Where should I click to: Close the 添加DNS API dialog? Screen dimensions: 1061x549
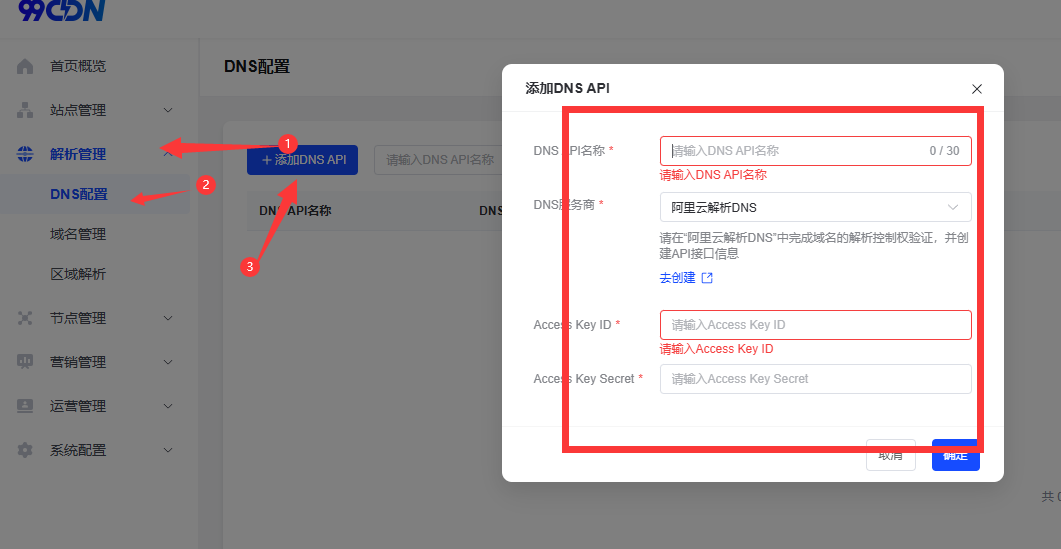coord(976,89)
